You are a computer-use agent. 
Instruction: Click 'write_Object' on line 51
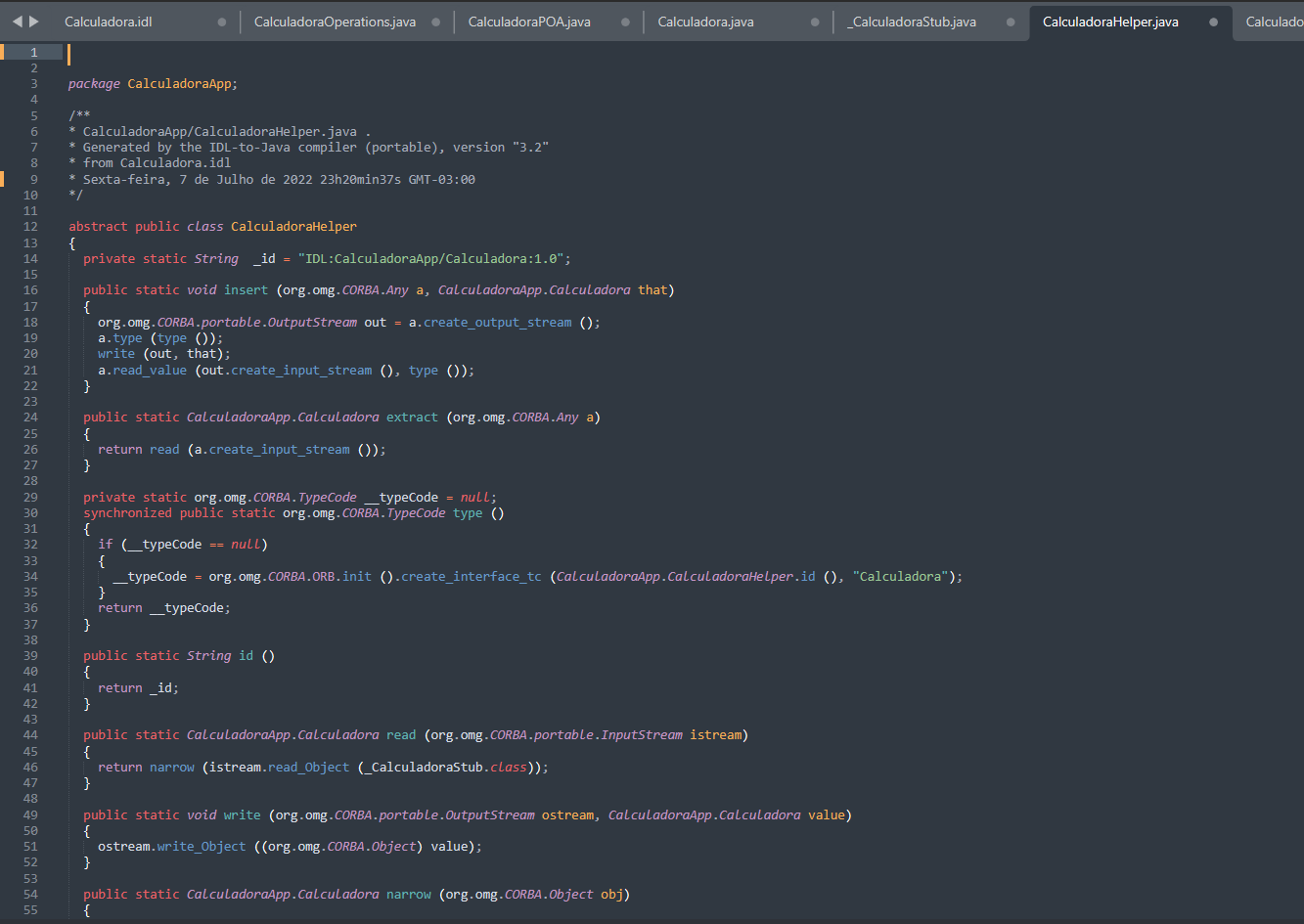(202, 846)
